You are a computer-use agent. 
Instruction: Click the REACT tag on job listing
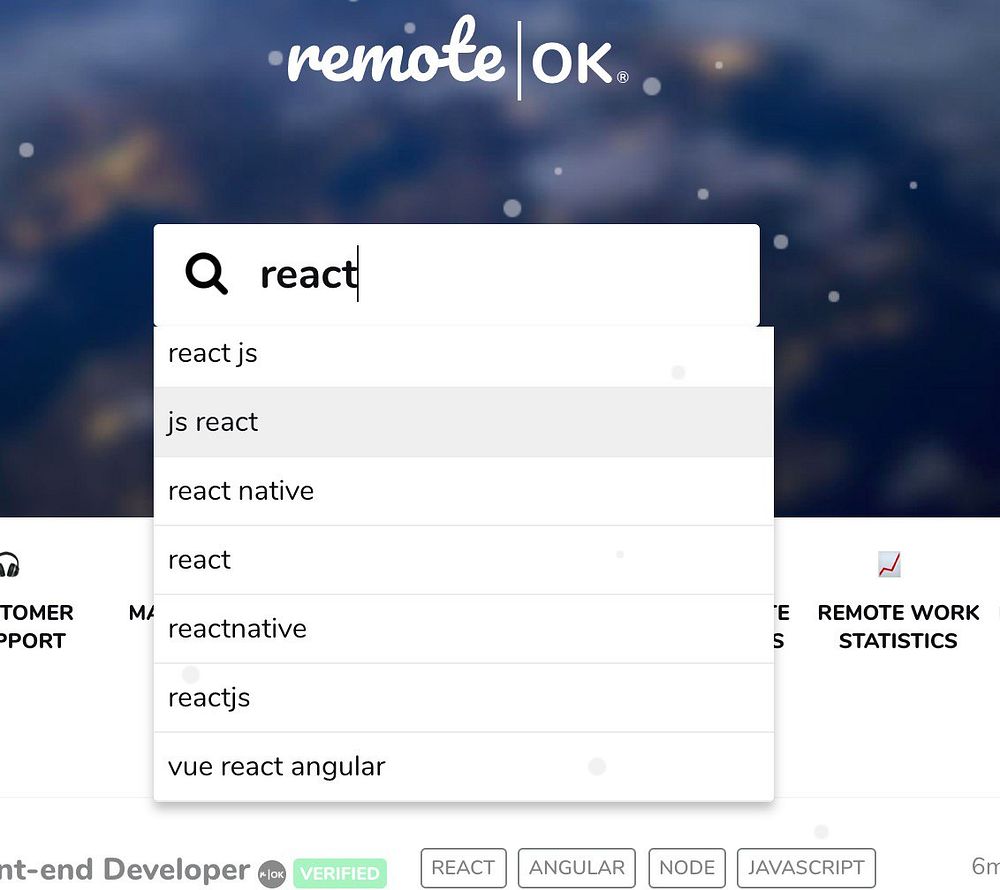click(464, 868)
